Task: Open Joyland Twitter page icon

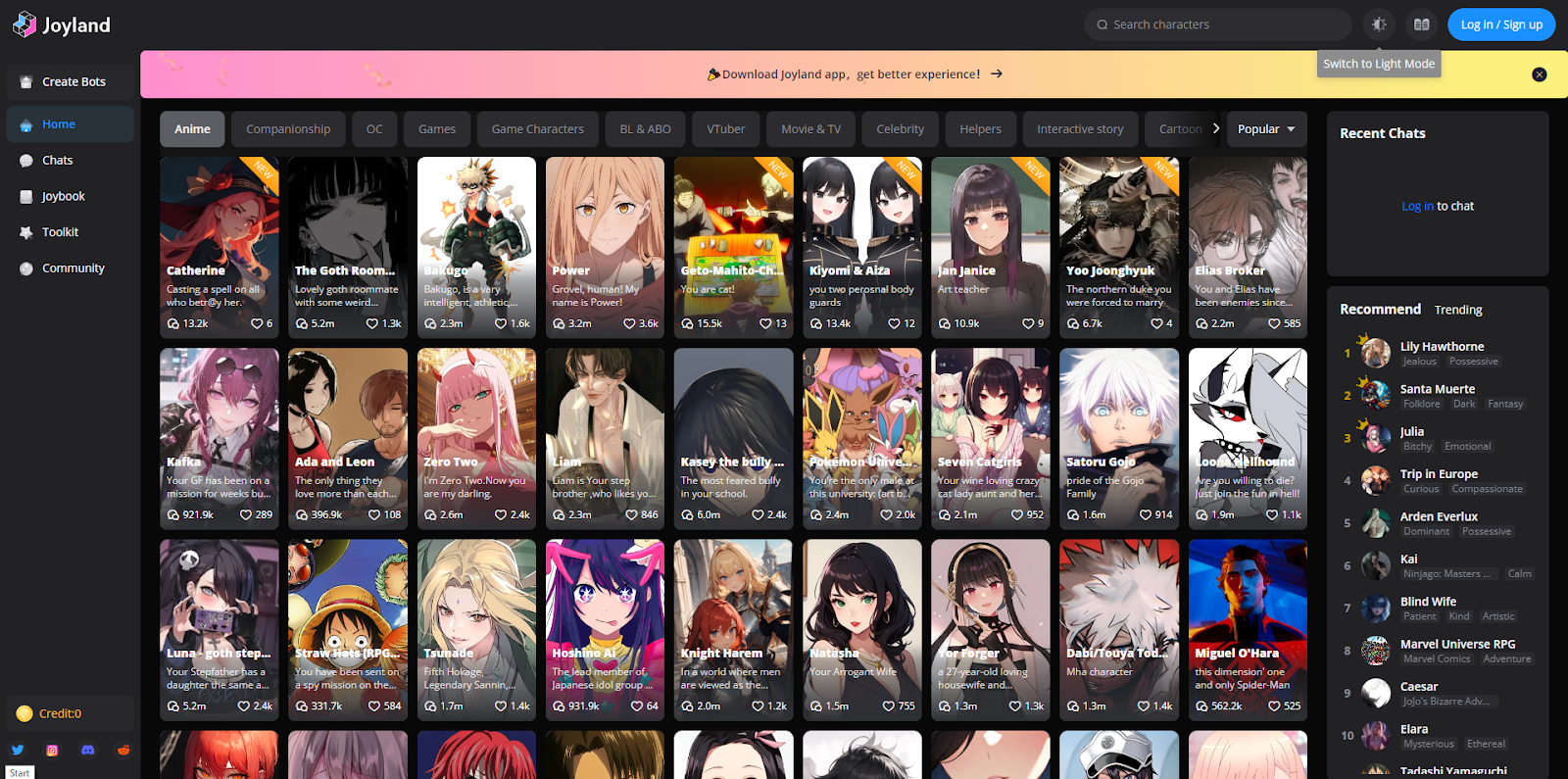Action: pos(18,750)
